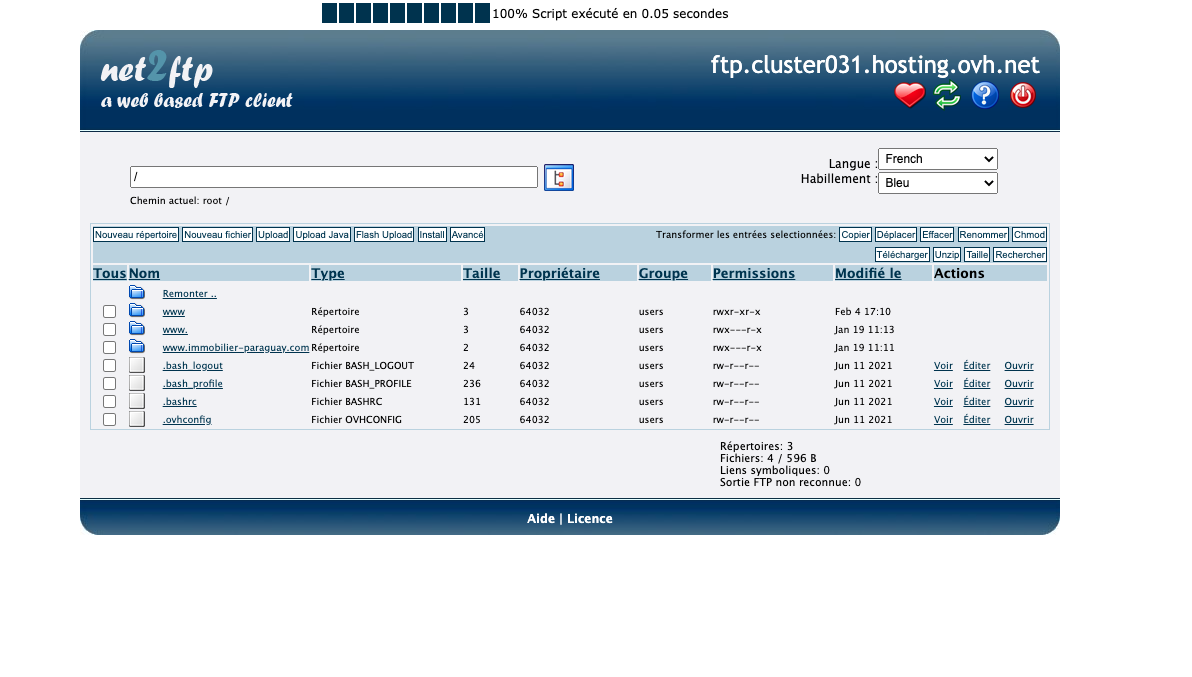Image resolution: width=1192 pixels, height=677 pixels.
Task: Open the directory tree icon beside path field
Action: [559, 178]
